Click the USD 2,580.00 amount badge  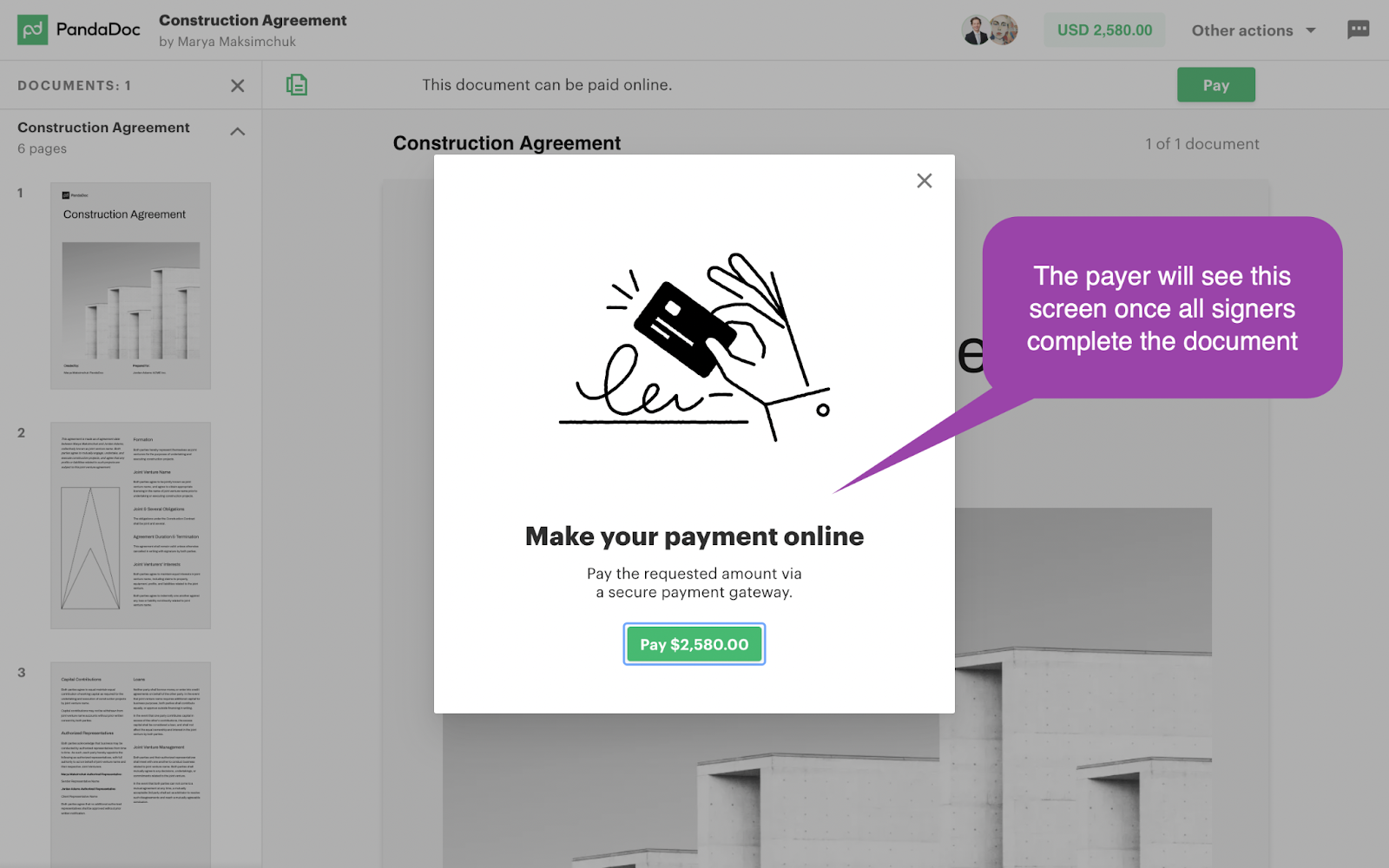[x=1104, y=30]
